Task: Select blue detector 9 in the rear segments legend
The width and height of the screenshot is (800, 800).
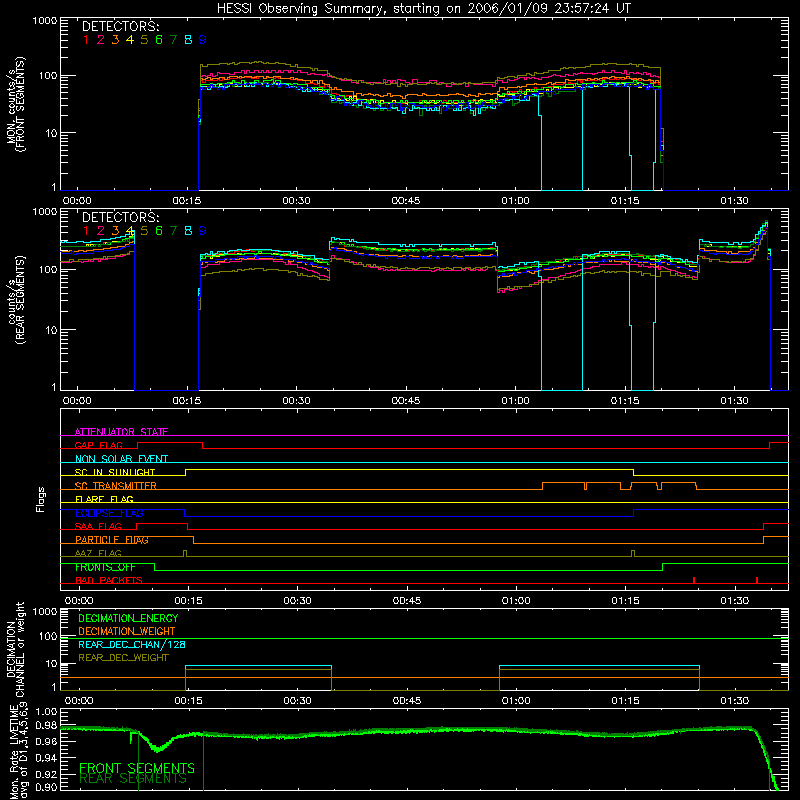Action: click(x=203, y=231)
